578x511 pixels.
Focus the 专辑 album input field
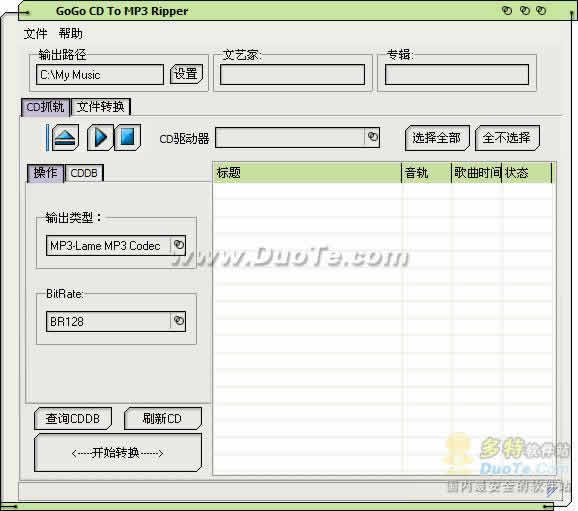pos(457,74)
